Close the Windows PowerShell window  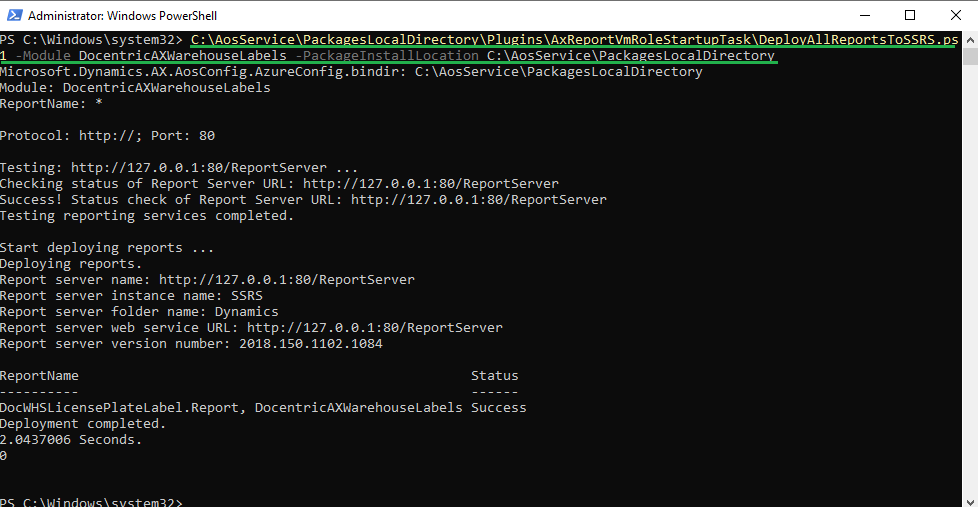955,15
